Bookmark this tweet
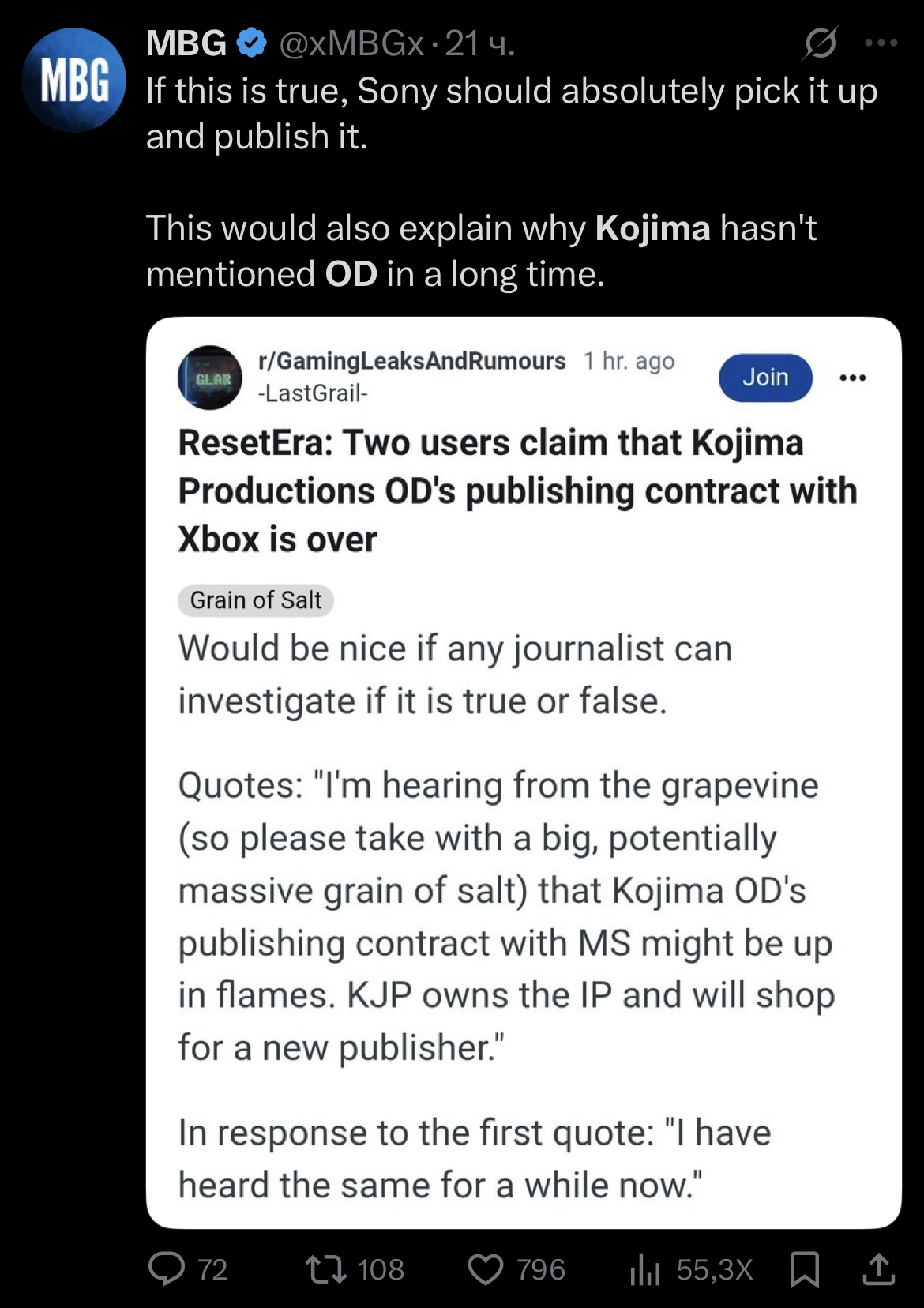Screen dimensions: 924x1308 (804, 1269)
